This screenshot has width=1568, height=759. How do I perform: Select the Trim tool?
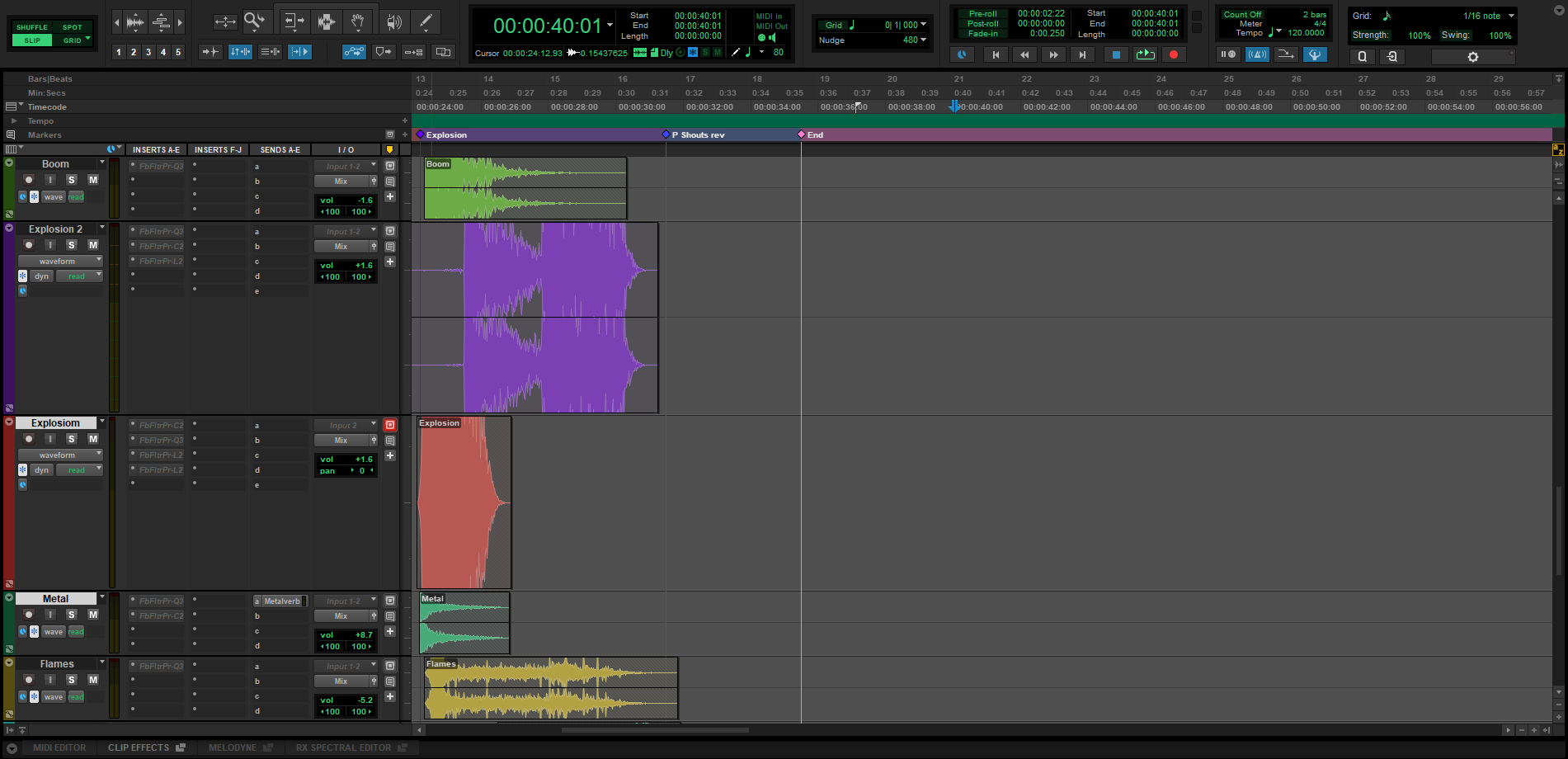point(294,21)
